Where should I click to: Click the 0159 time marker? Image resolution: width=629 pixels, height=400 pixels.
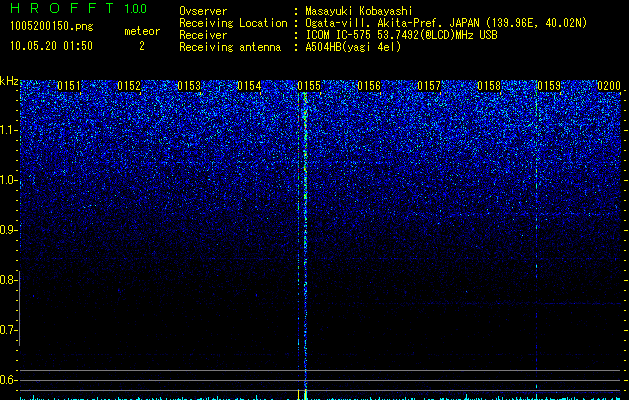(549, 86)
